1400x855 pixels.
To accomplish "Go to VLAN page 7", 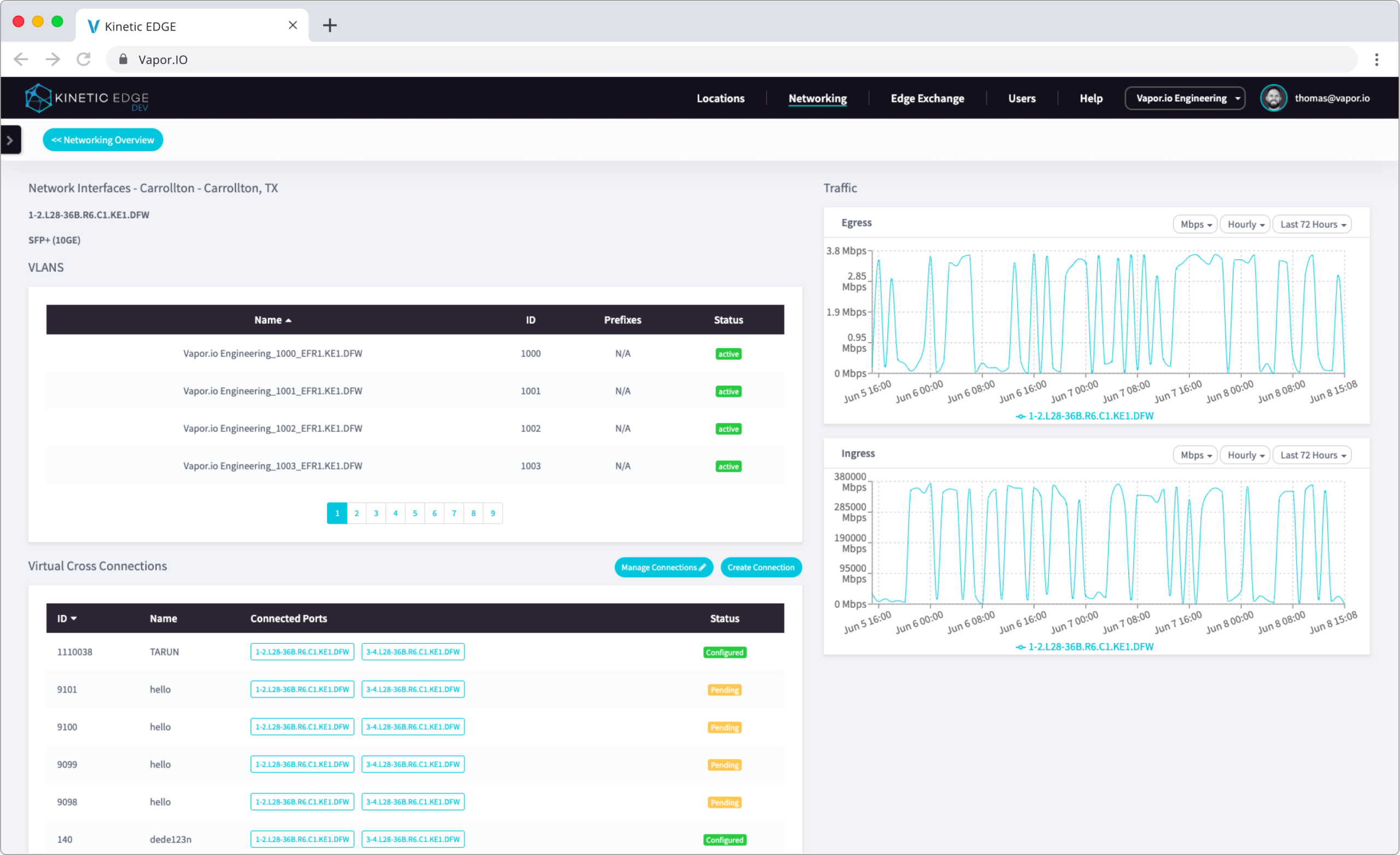I will 453,513.
